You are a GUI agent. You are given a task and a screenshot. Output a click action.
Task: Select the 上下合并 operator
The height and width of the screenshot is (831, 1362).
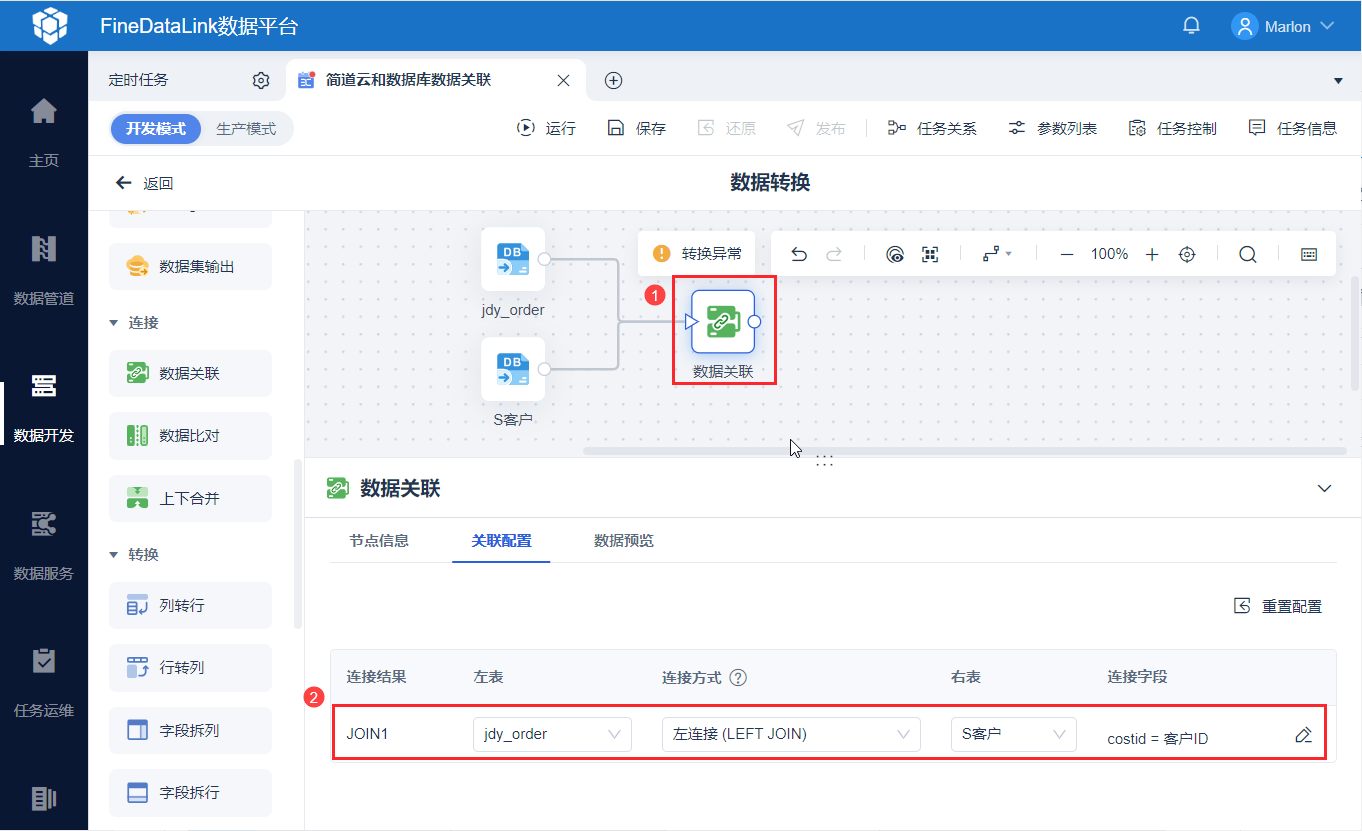pyautogui.click(x=190, y=498)
